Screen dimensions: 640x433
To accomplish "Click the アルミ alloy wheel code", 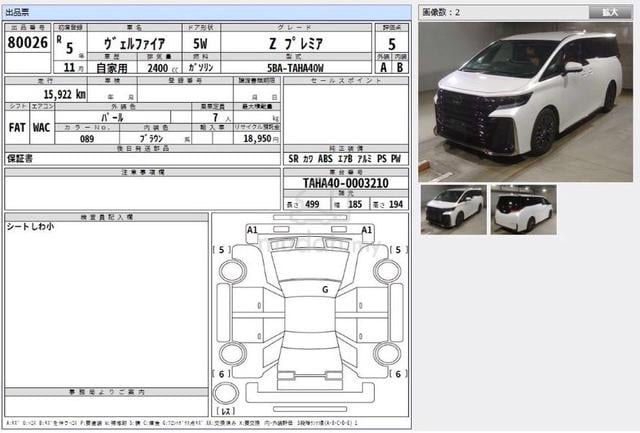I will (x=364, y=159).
